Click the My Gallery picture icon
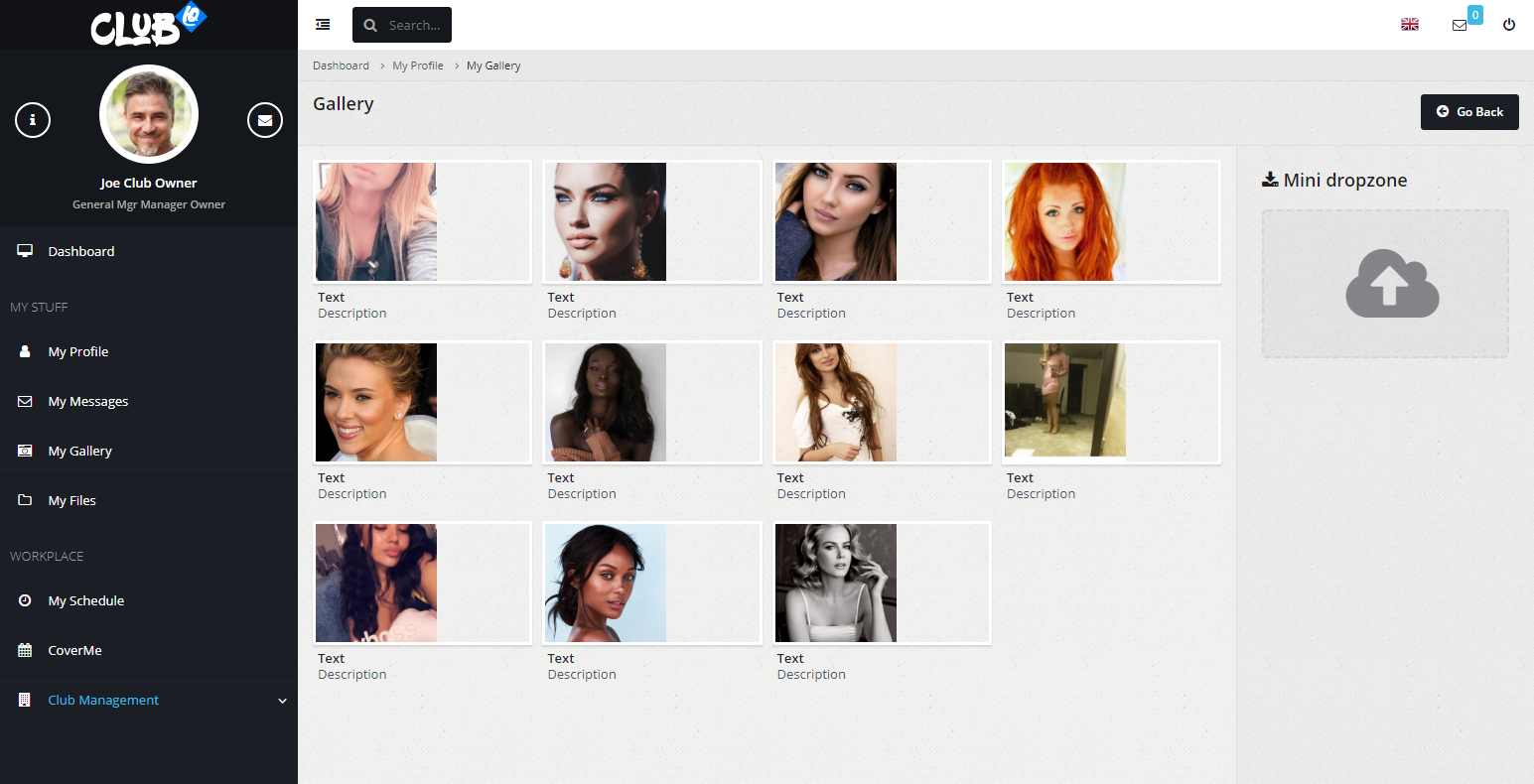Image resolution: width=1534 pixels, height=784 pixels. point(25,451)
